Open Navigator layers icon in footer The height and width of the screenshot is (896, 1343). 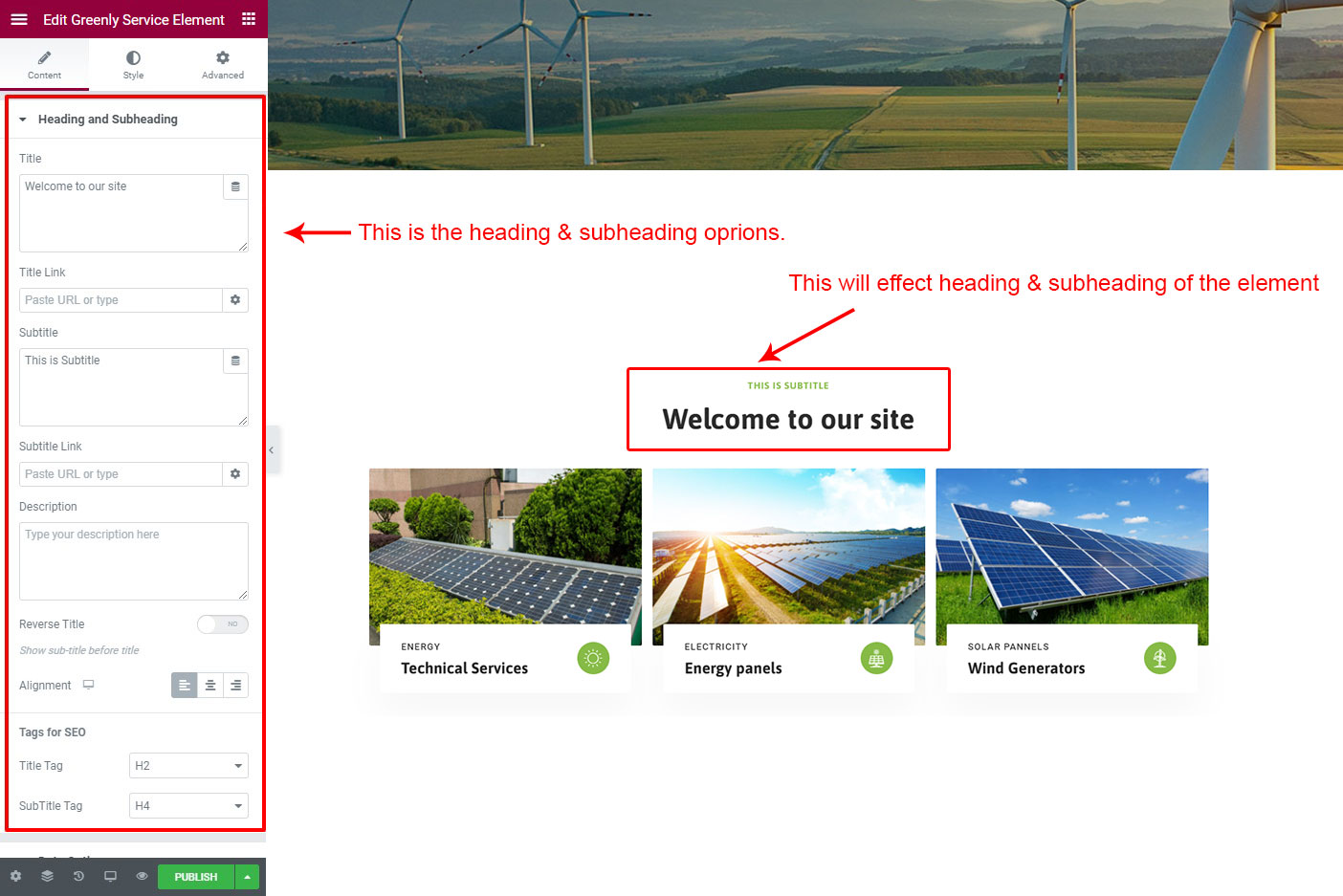[47, 876]
